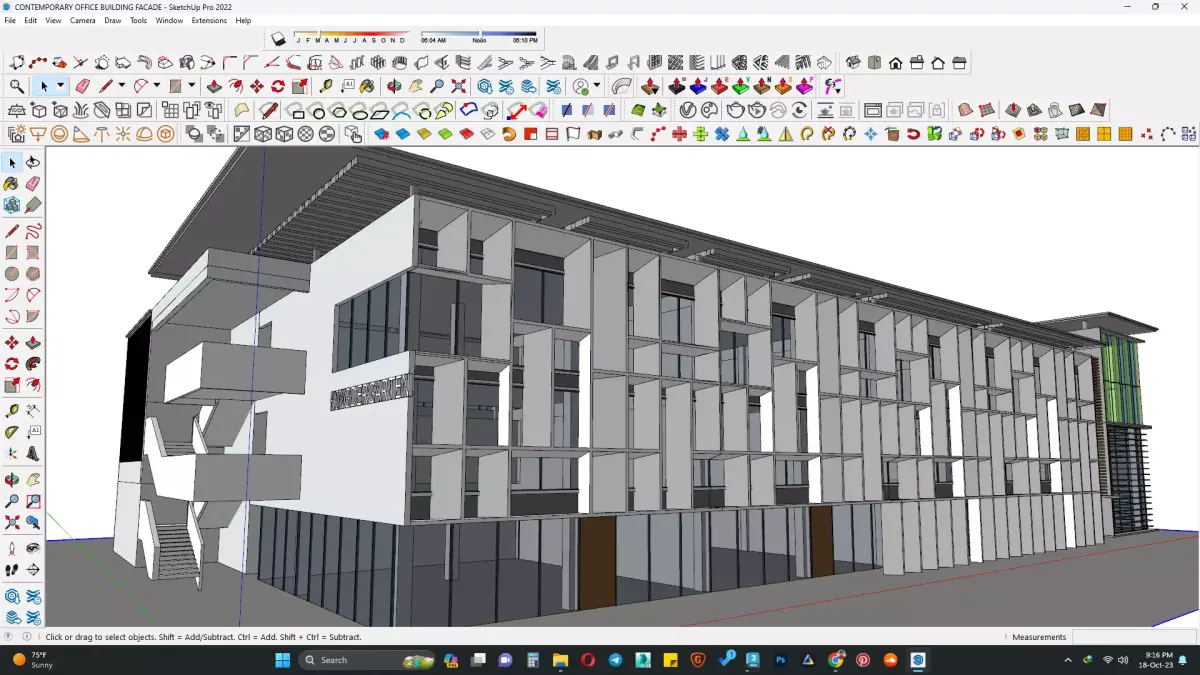Choose the Protractor tool
This screenshot has height=675, width=1200.
point(12,432)
